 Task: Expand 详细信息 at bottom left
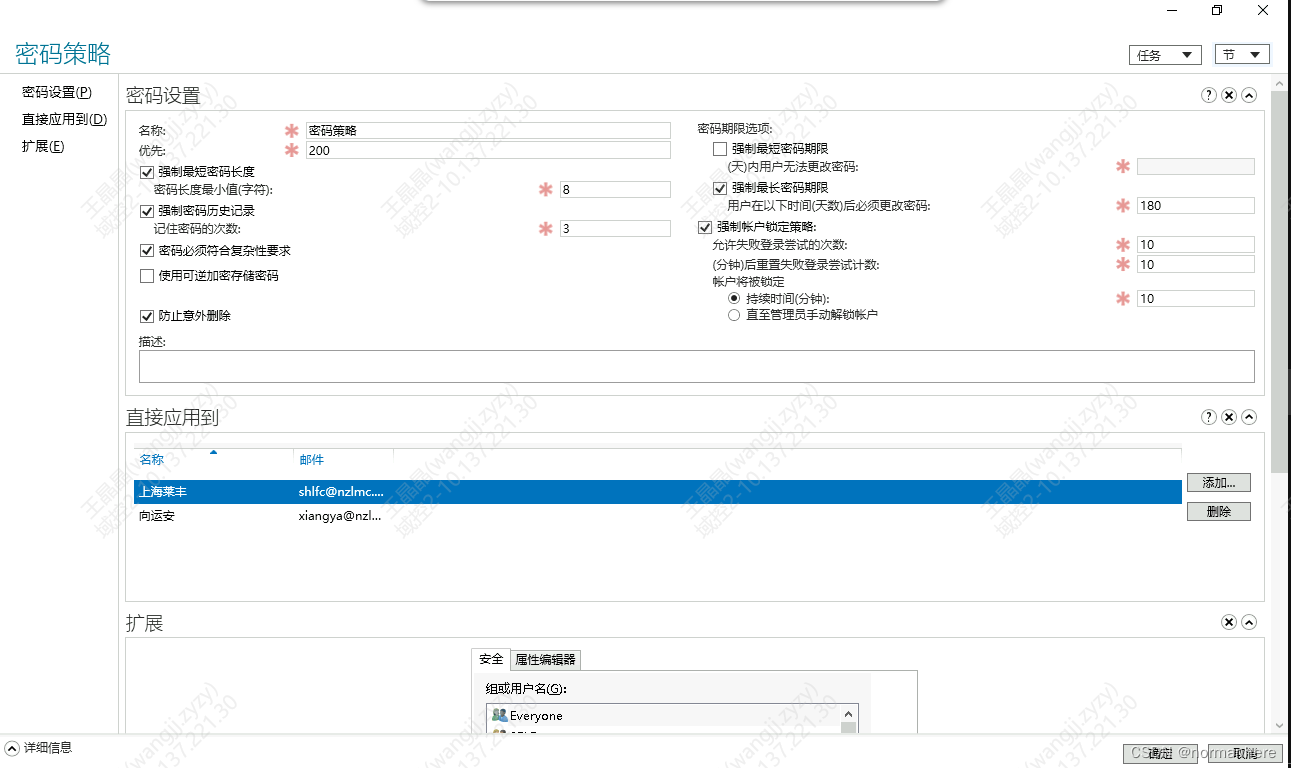(12, 748)
